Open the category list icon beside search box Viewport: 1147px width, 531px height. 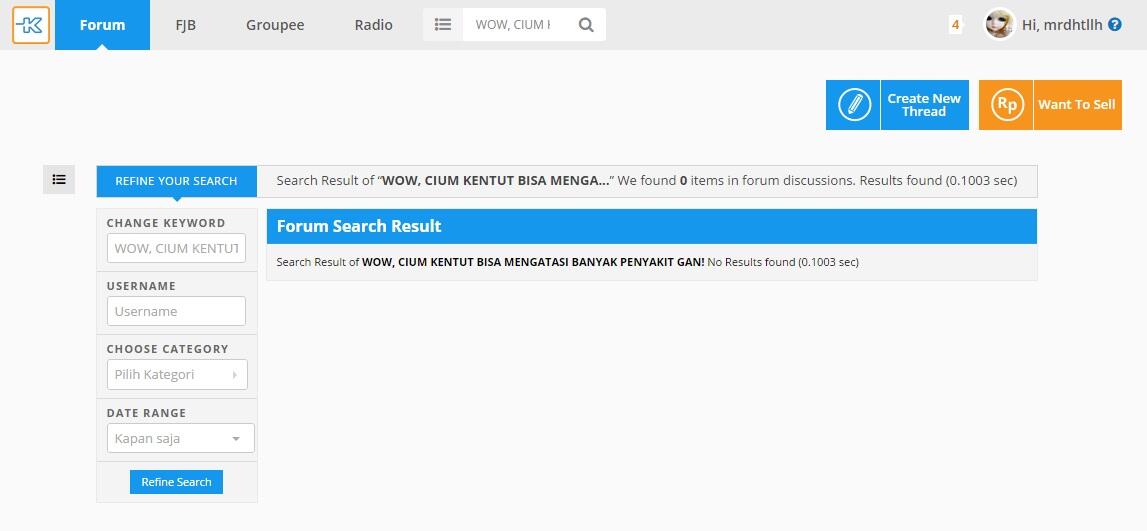(443, 25)
